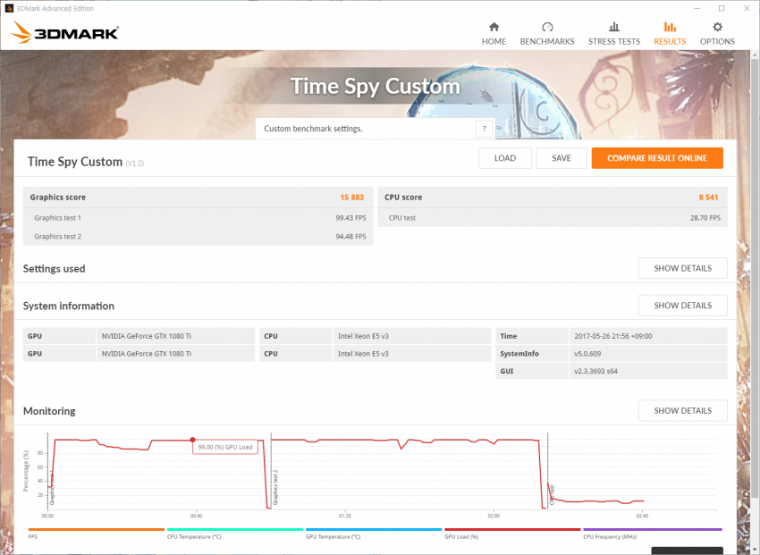Toggle the green CPU Temperature legend bar

tap(235, 529)
